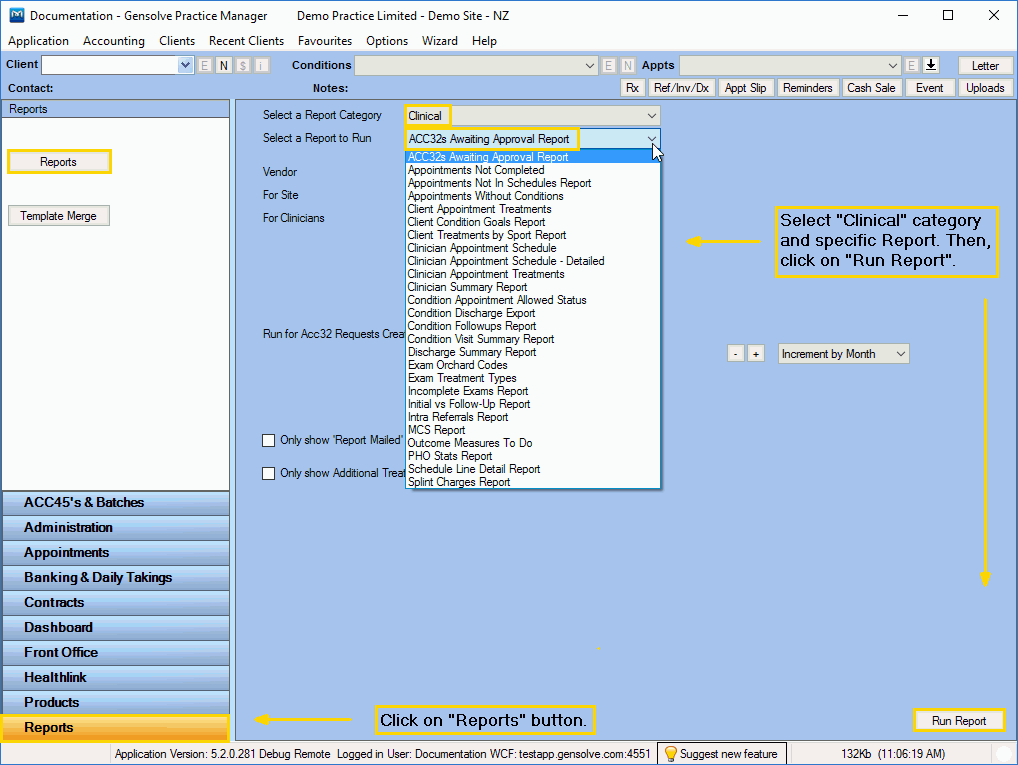Select Clinician Appointment Schedule - Detailed
Image resolution: width=1018 pixels, height=765 pixels.
pyautogui.click(x=532, y=261)
